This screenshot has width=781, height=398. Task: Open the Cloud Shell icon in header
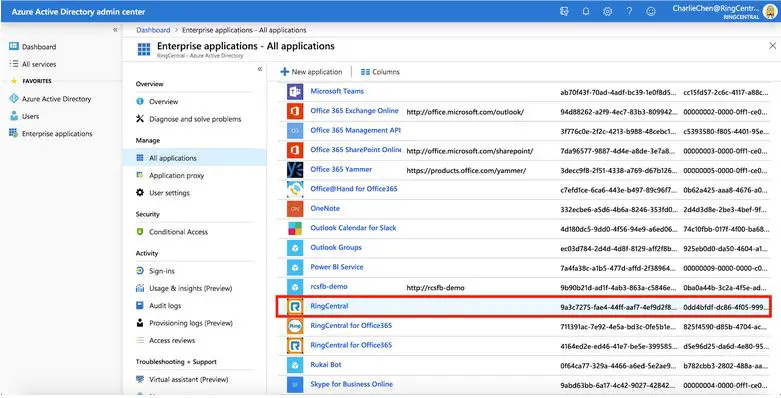tap(564, 11)
